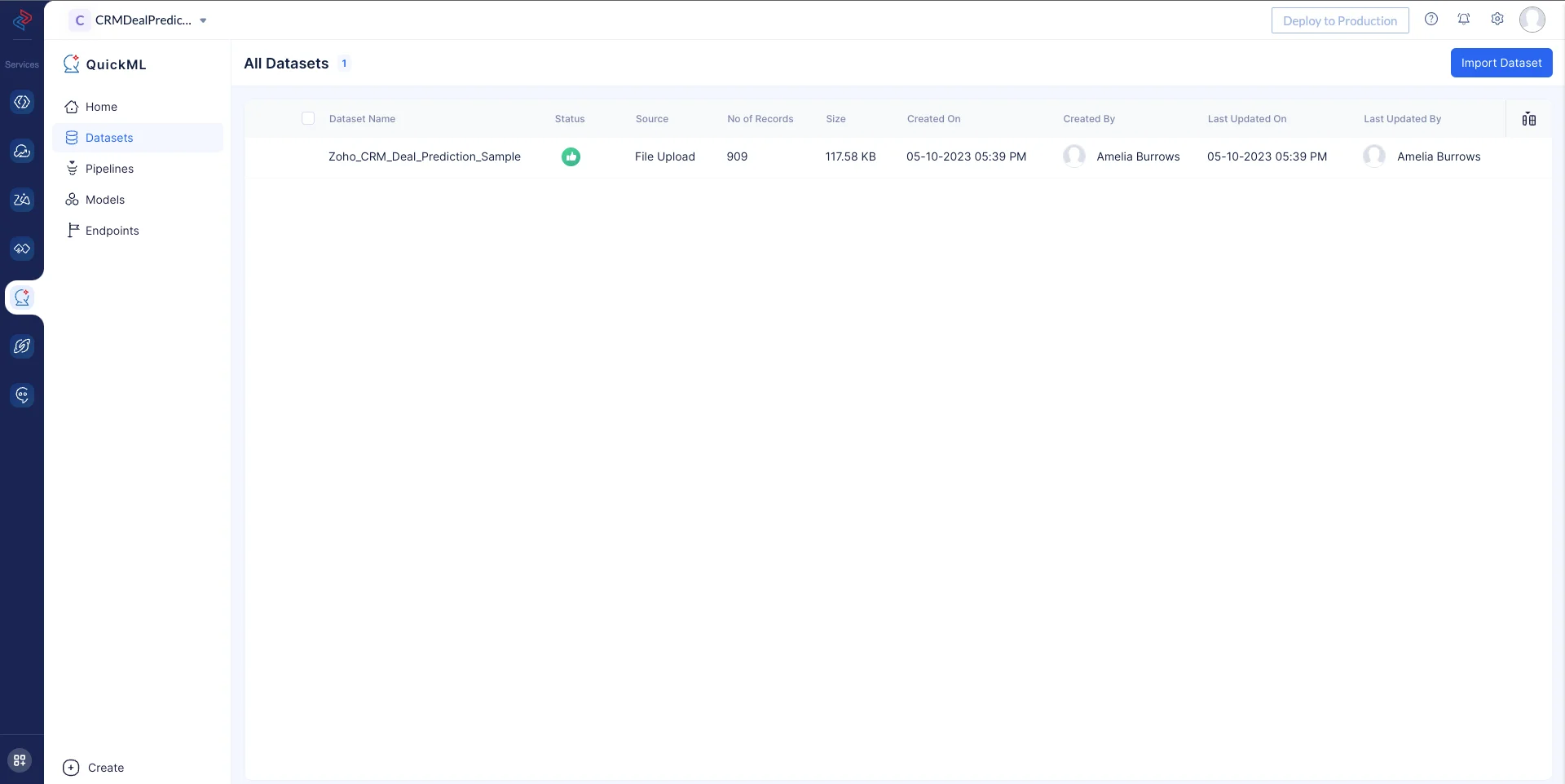Click the Size column header
The height and width of the screenshot is (784, 1565).
click(835, 119)
